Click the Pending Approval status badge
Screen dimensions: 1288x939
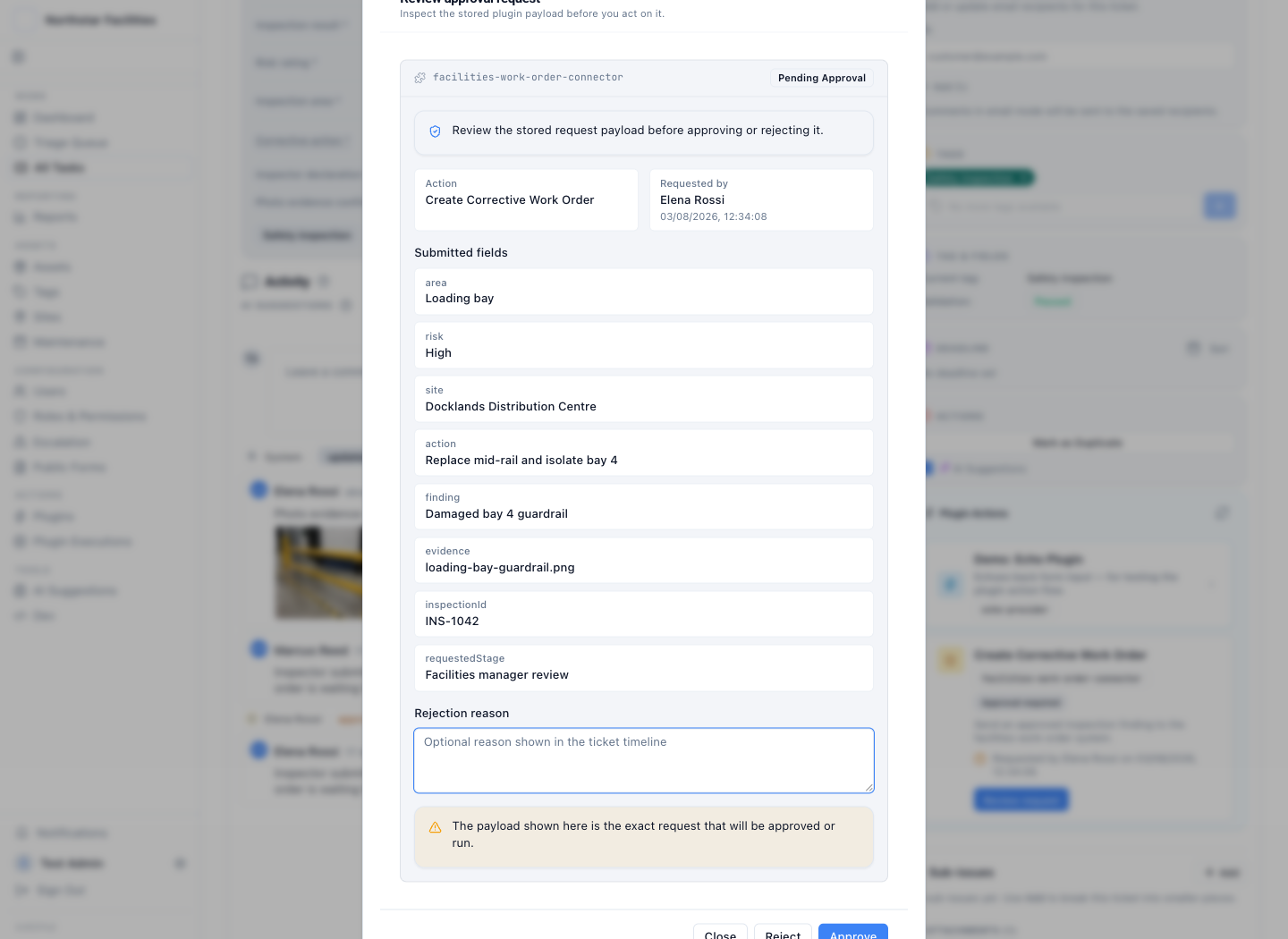pos(822,78)
